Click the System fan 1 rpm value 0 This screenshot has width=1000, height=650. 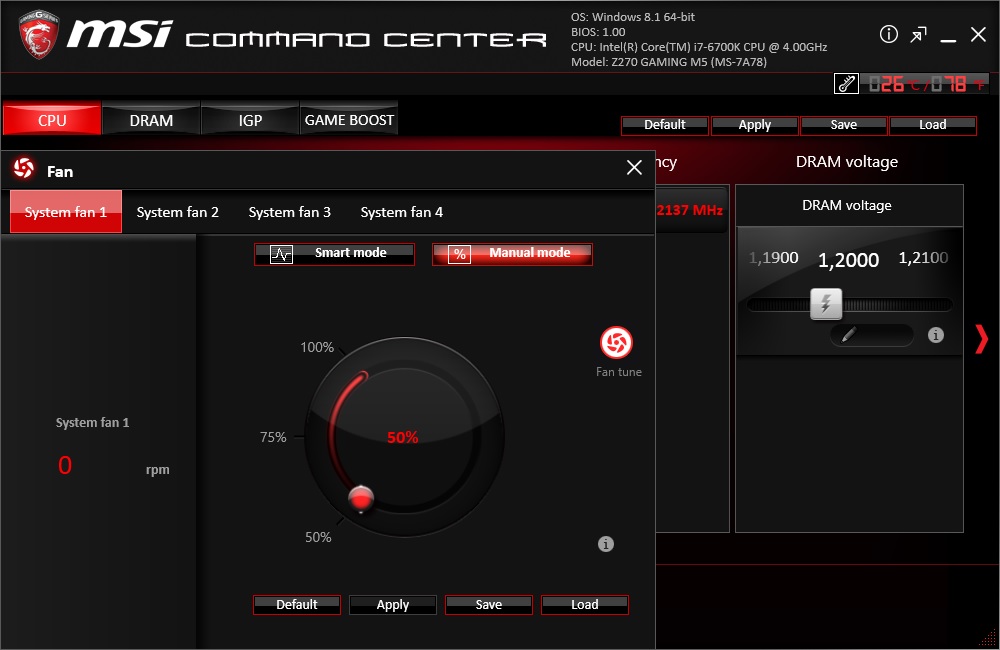click(x=65, y=465)
